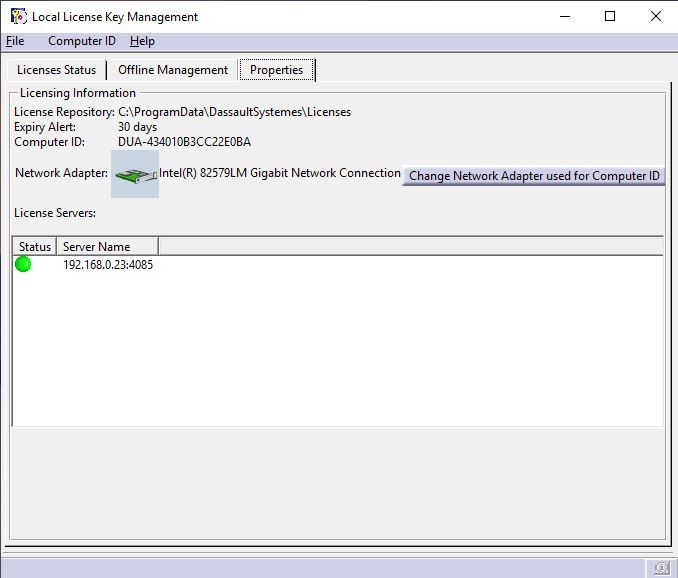Click the Computer ID value DUA-434010B3CC22E0BA
The height and width of the screenshot is (578, 678).
click(x=184, y=142)
